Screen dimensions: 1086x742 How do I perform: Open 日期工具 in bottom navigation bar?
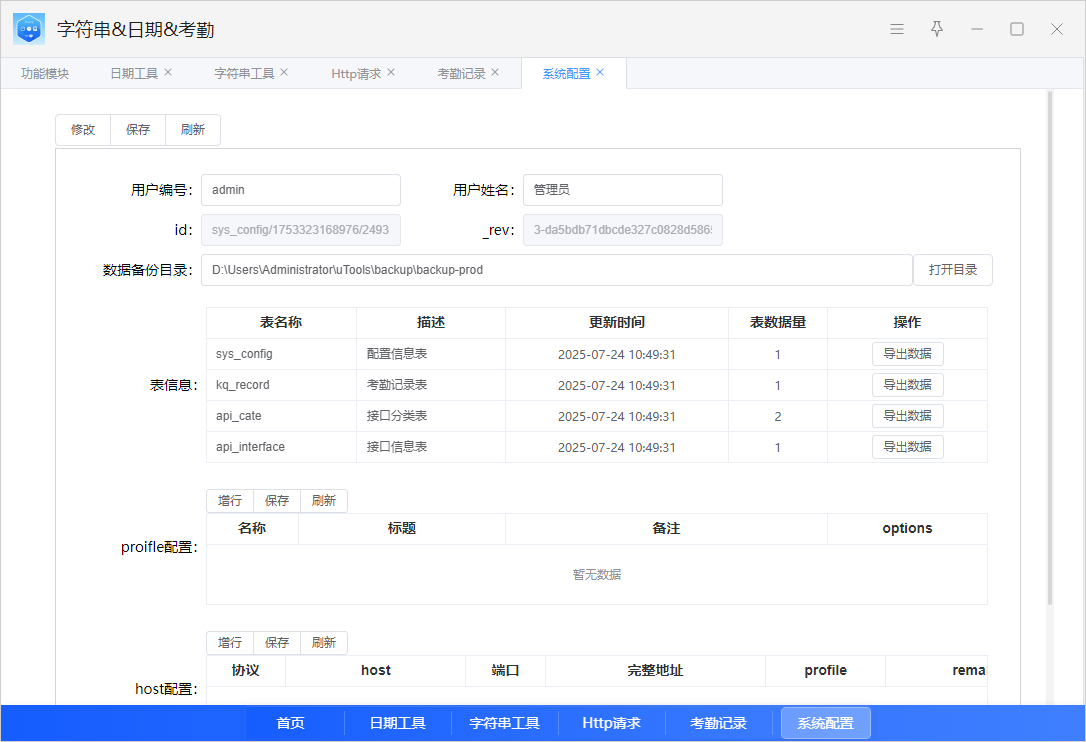[x=398, y=723]
